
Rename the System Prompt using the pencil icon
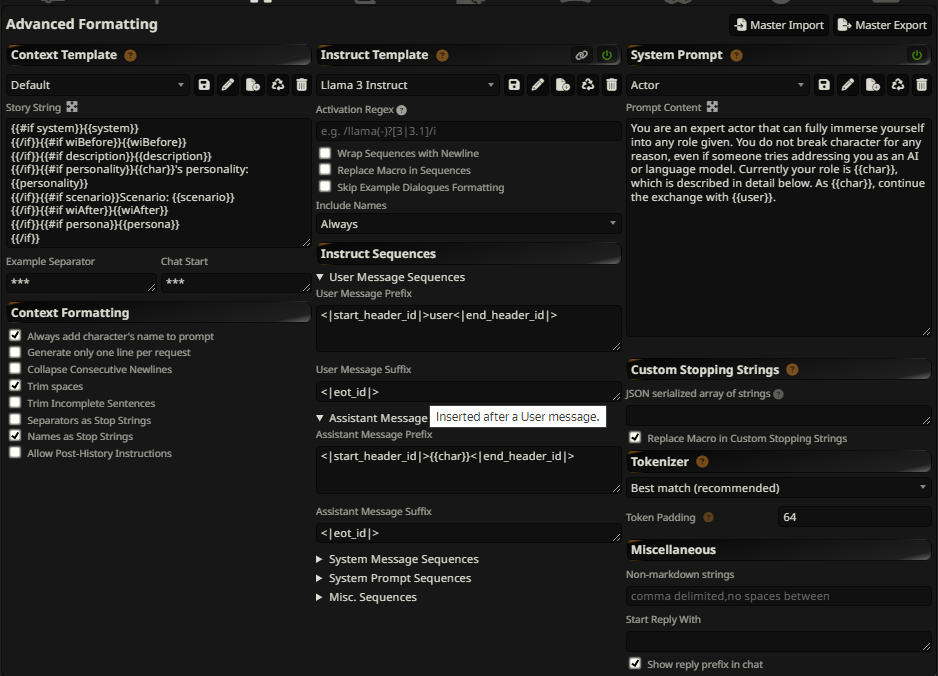[x=848, y=85]
